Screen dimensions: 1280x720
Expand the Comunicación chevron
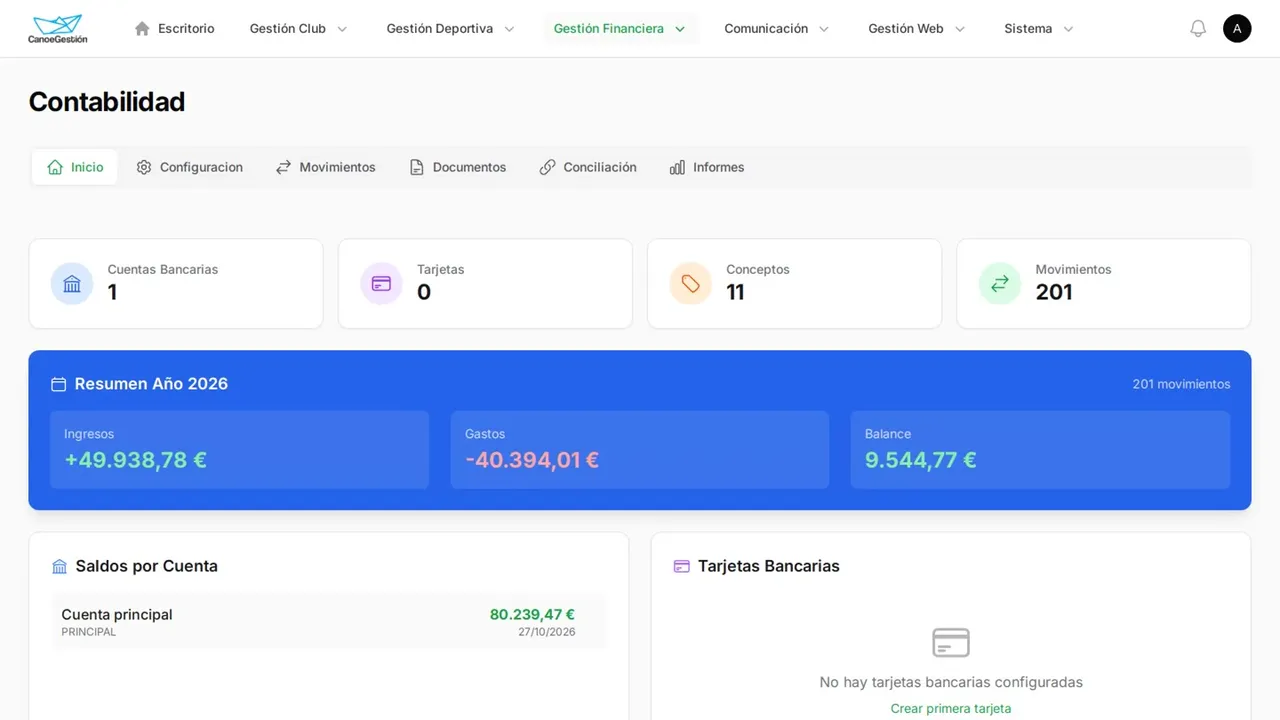(824, 29)
